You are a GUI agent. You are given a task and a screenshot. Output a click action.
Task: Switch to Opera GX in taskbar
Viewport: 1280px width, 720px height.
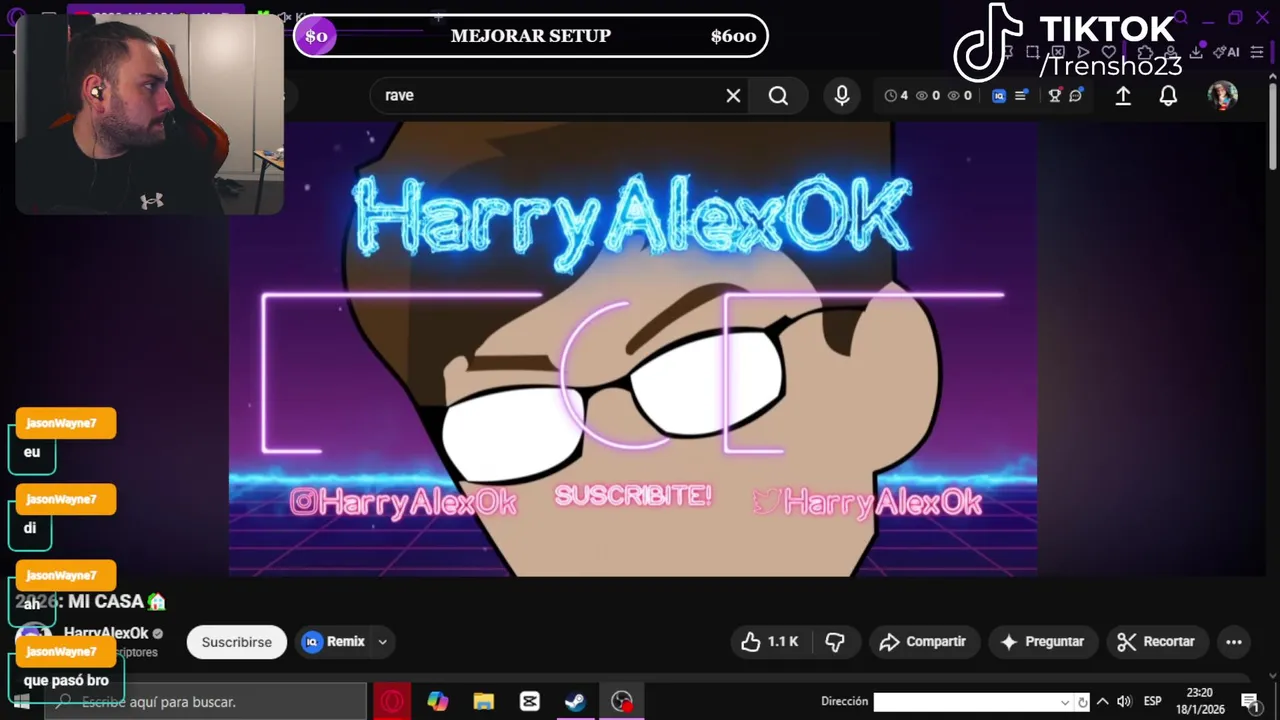point(392,702)
